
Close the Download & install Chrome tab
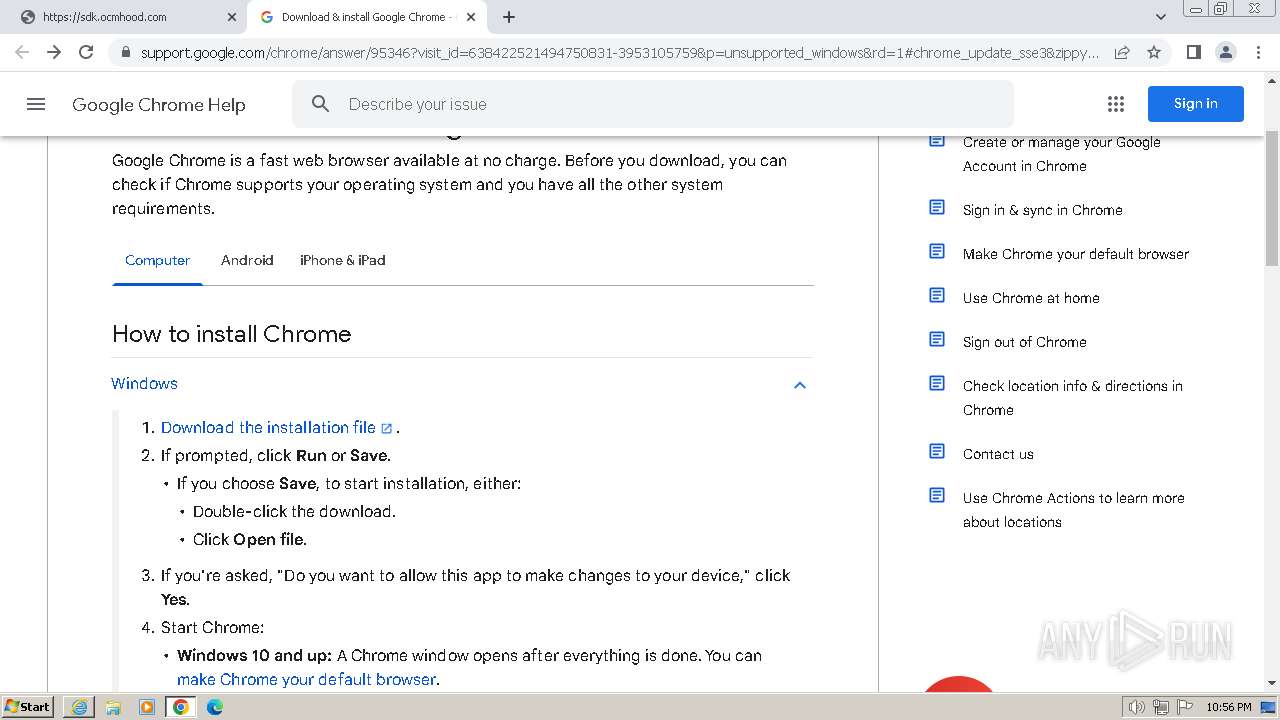(x=471, y=17)
